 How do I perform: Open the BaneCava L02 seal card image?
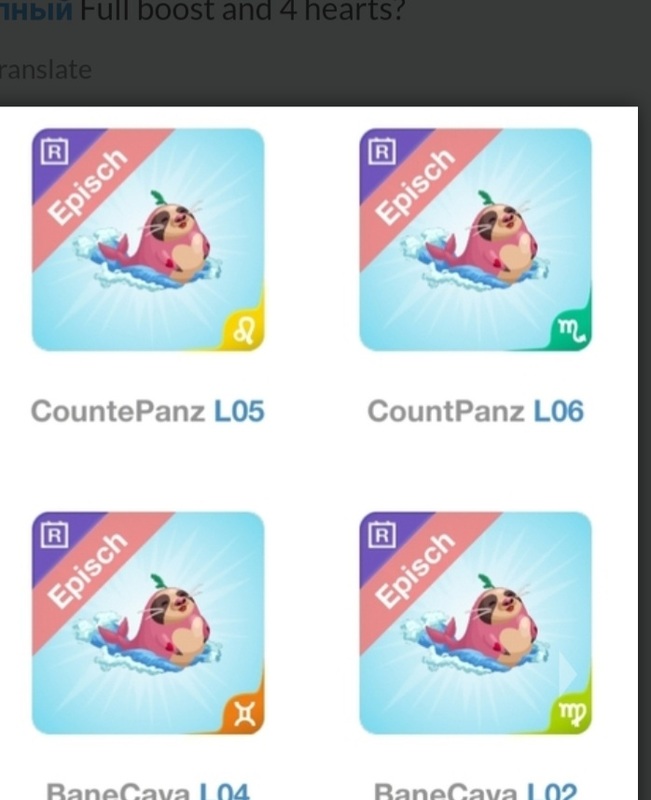[x=475, y=623]
